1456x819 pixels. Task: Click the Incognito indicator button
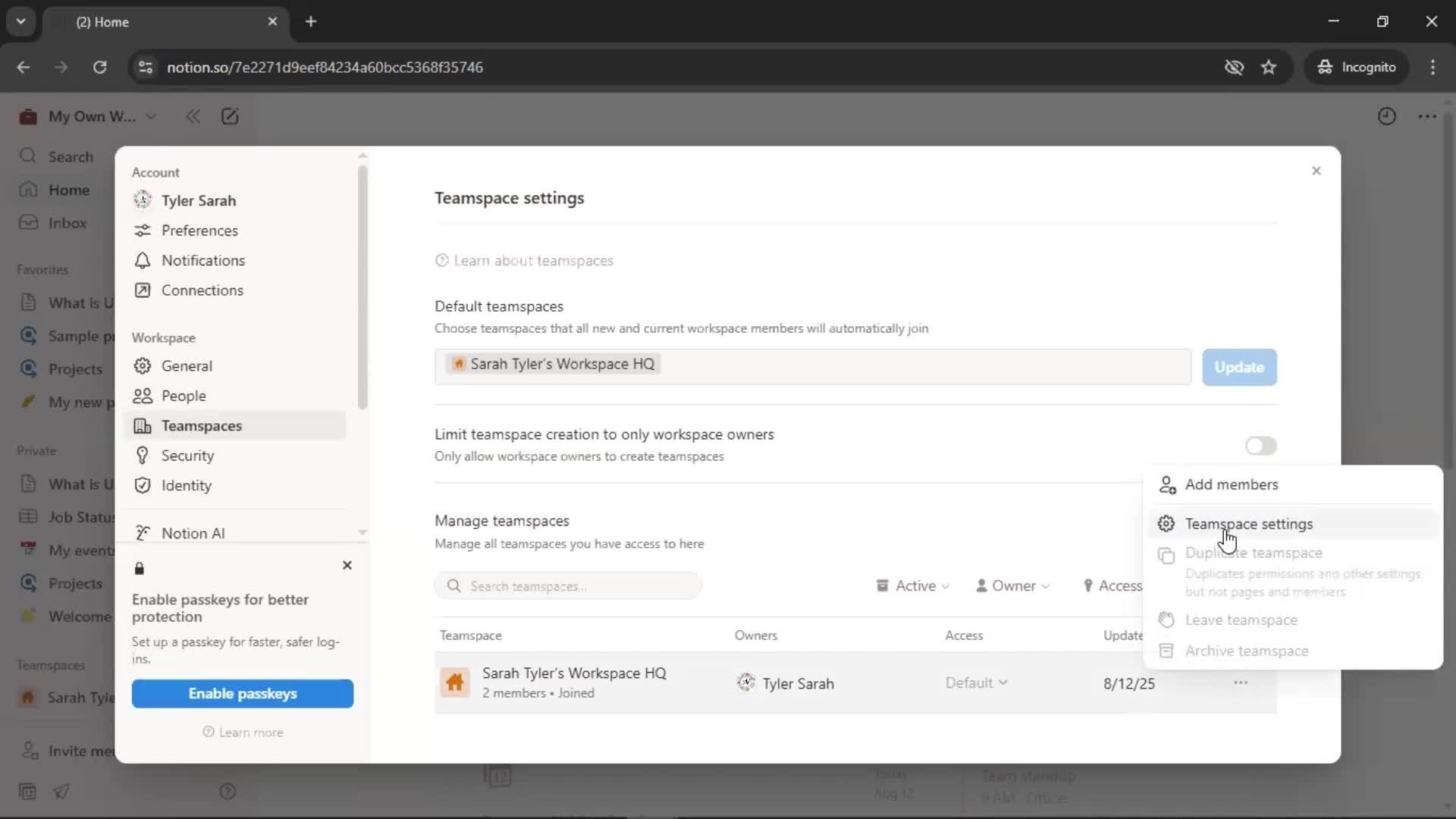click(x=1356, y=67)
